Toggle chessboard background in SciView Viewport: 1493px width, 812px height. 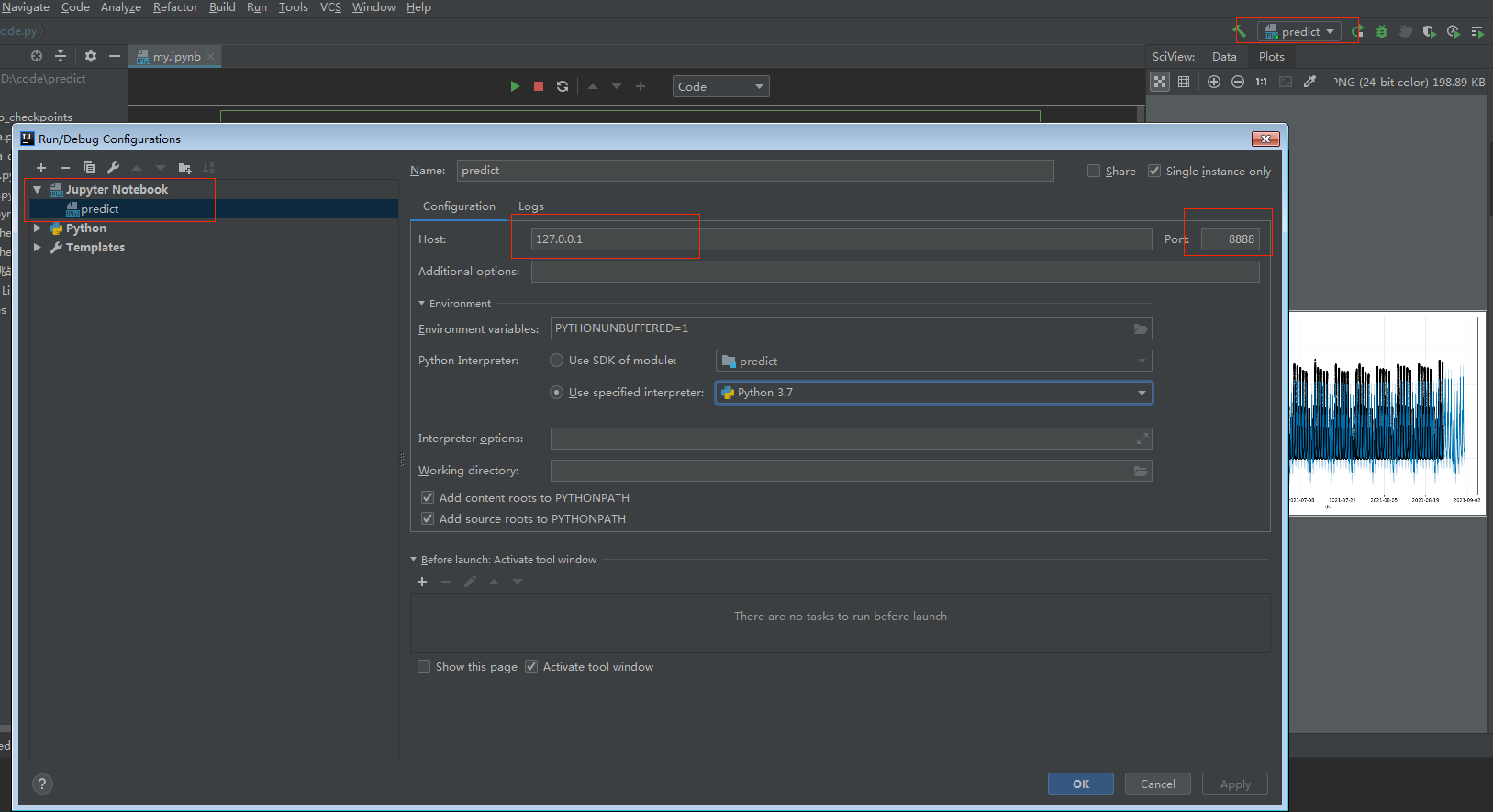coord(1160,82)
